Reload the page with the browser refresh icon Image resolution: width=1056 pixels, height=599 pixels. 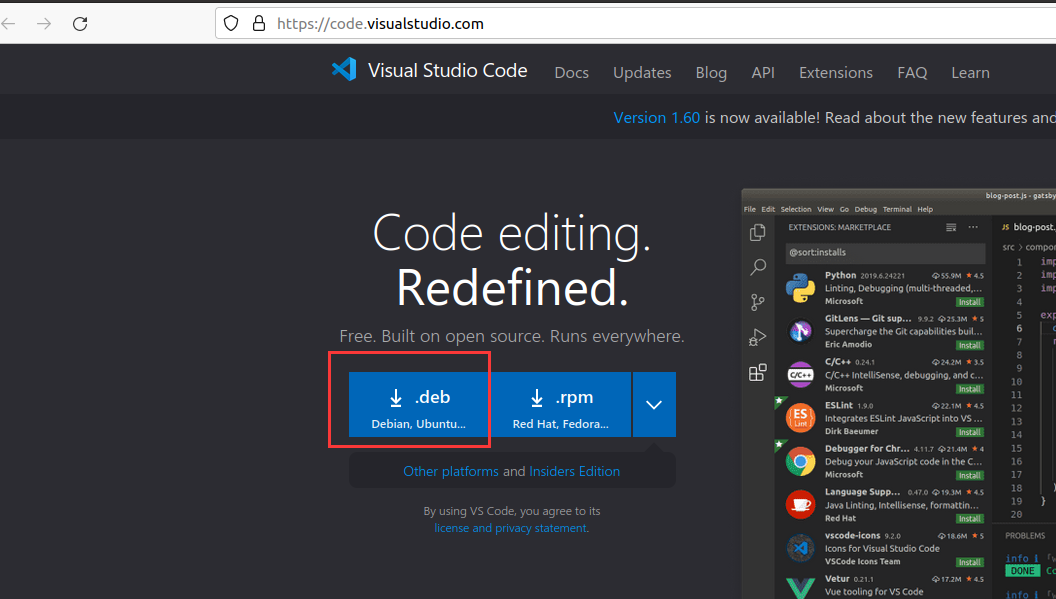point(80,24)
